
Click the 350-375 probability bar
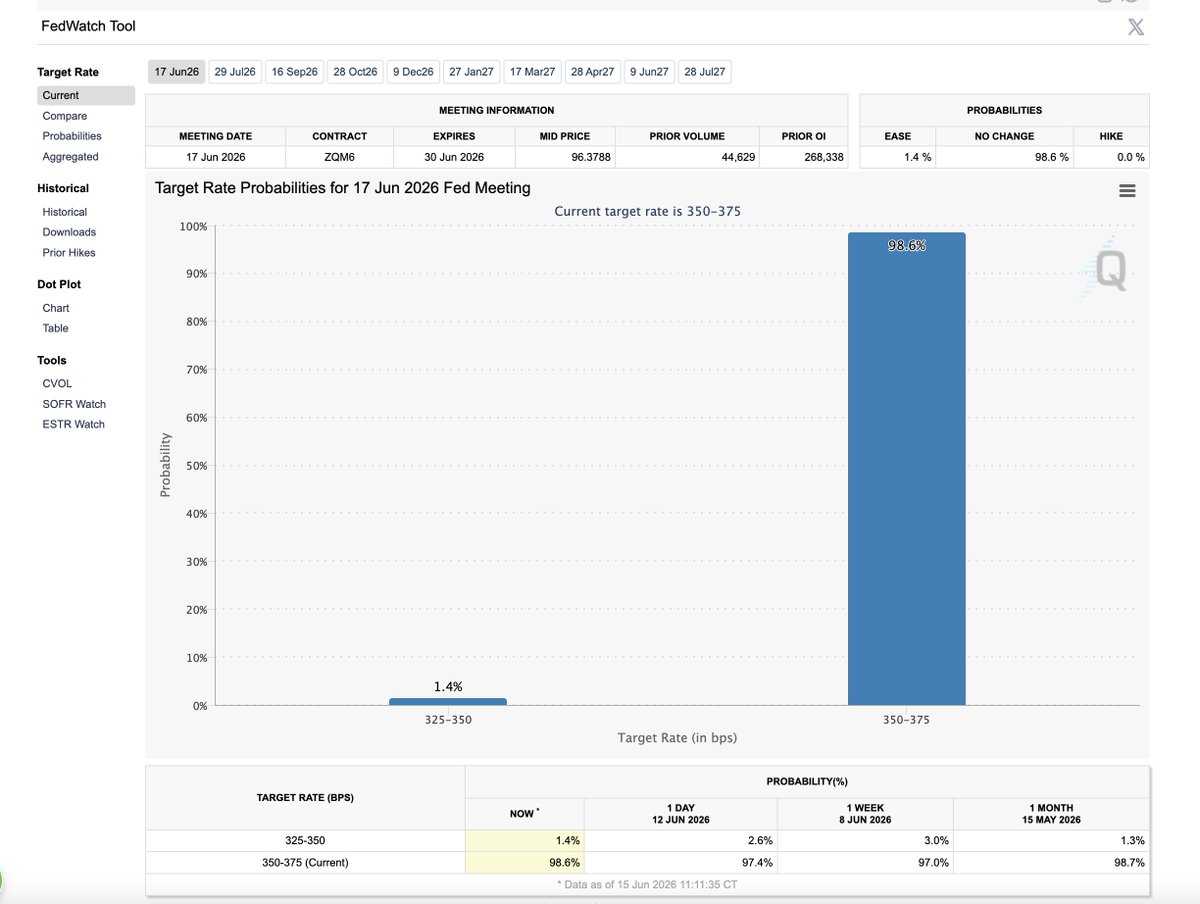pos(906,469)
